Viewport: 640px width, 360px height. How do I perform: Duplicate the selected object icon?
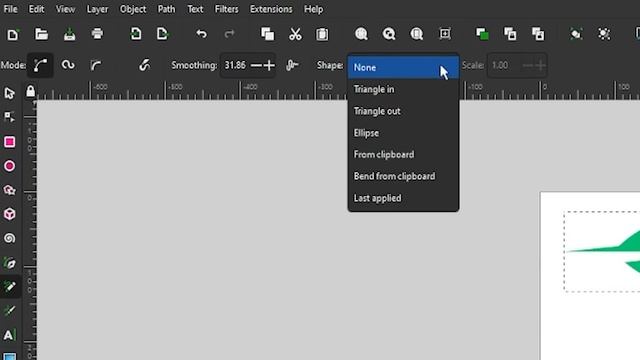tap(482, 34)
